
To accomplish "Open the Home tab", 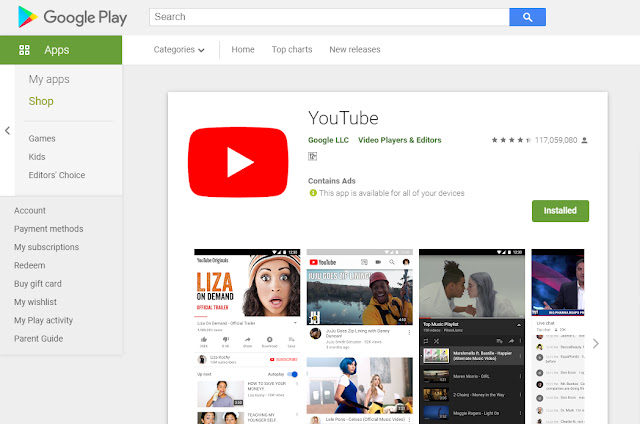I will coord(243,49).
